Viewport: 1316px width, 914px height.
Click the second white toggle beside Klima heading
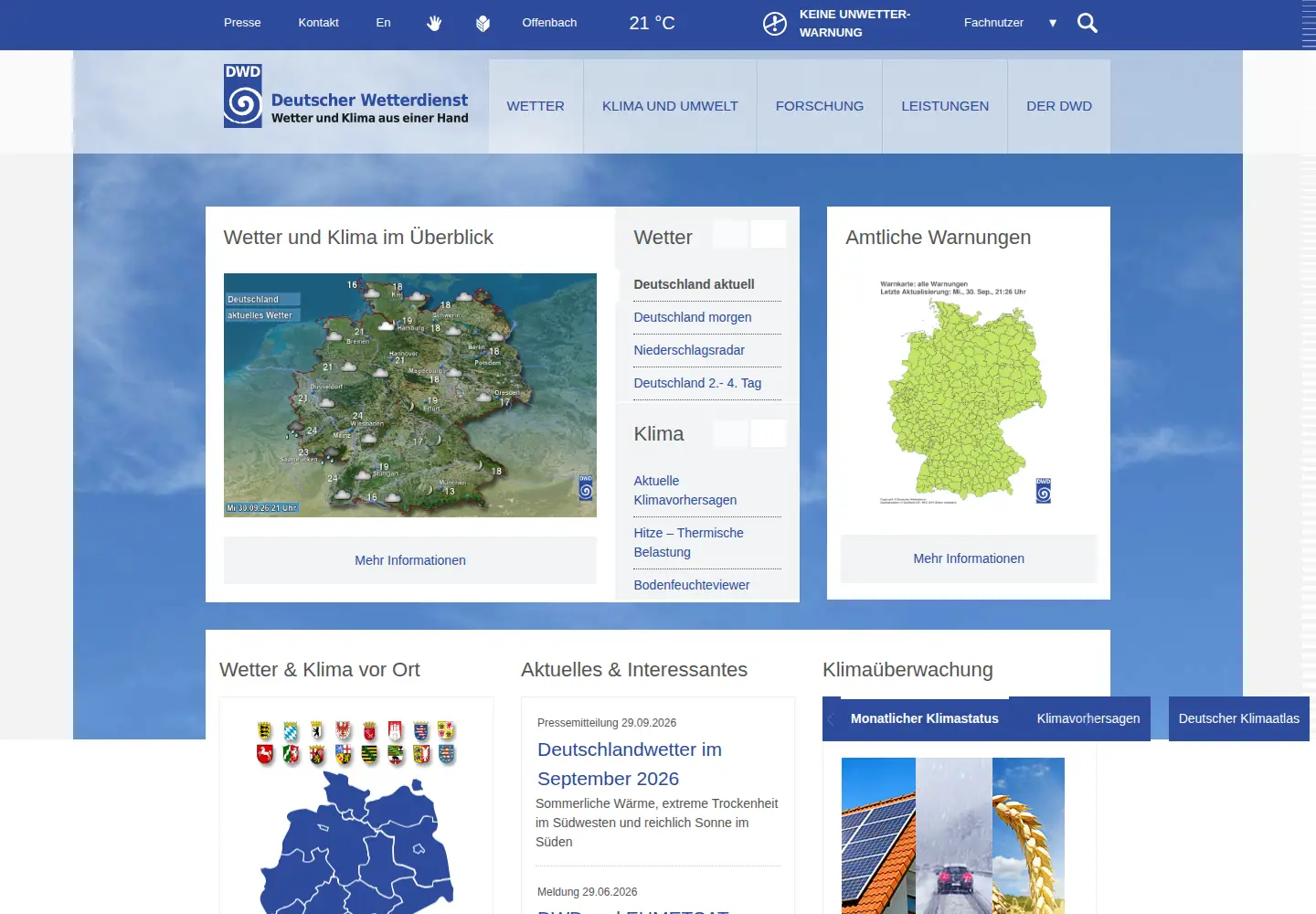coord(769,433)
